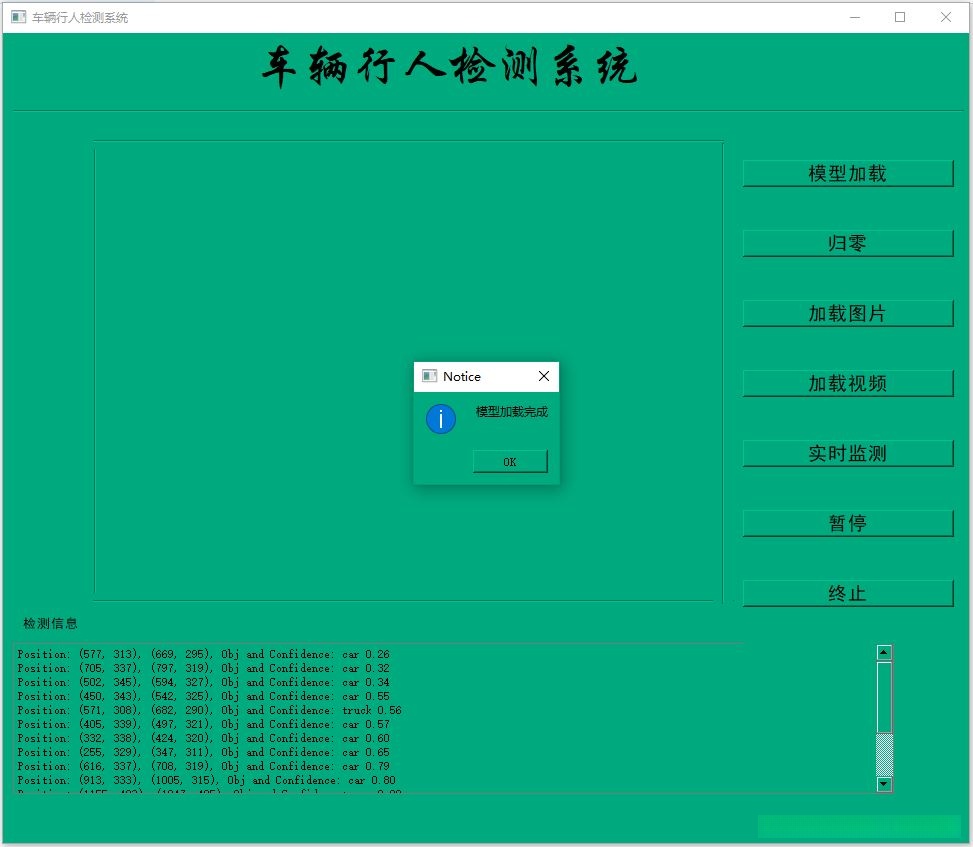
Task: Click 加载视频 to load a video
Action: [x=847, y=383]
